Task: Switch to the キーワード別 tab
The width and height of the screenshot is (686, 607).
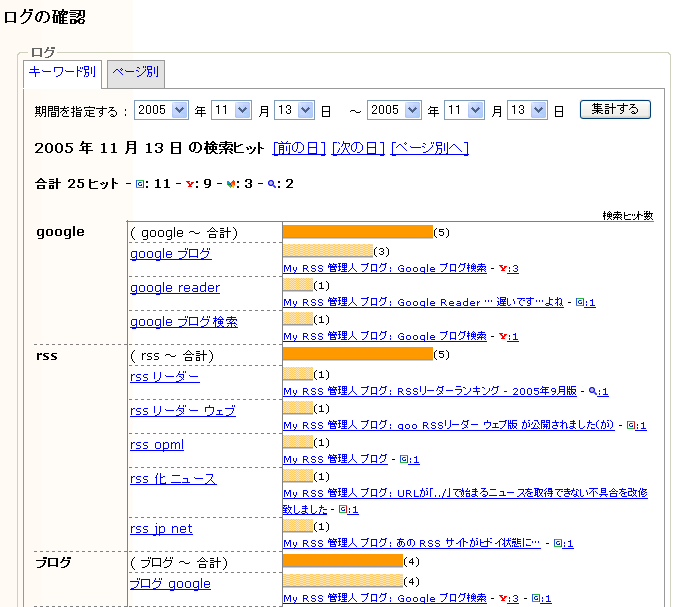Action: (x=62, y=73)
